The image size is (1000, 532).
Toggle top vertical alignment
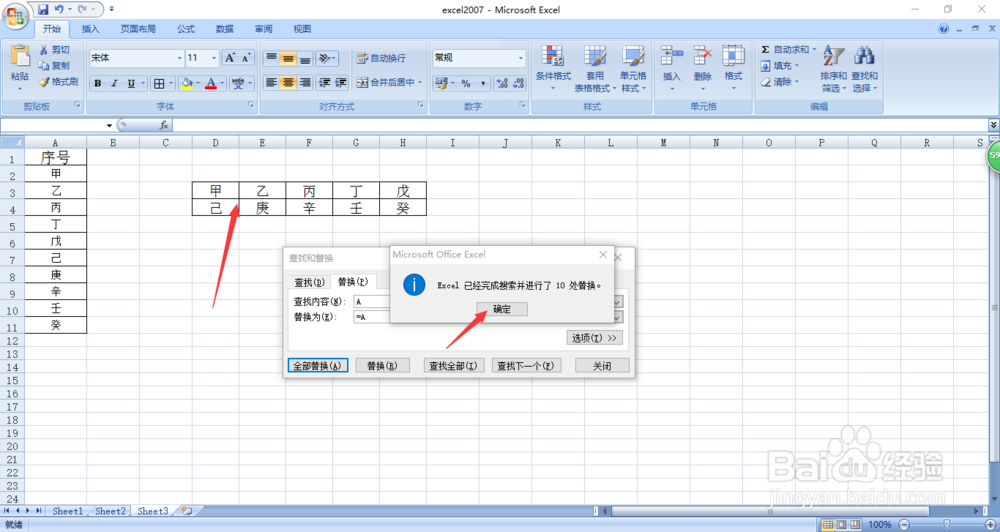(x=272, y=58)
